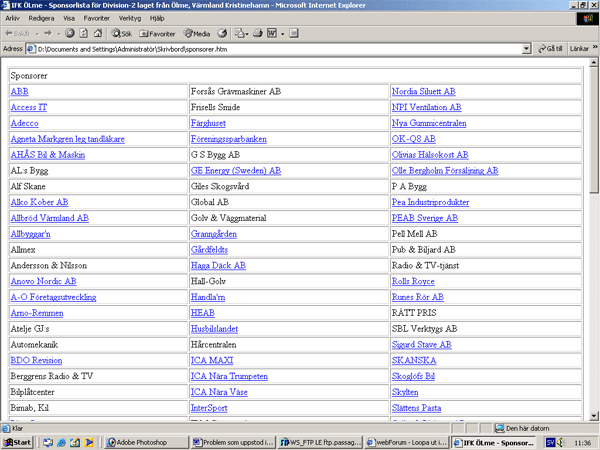Expand the Länkar links chevron
The height and width of the screenshot is (450, 600).
click(x=595, y=47)
